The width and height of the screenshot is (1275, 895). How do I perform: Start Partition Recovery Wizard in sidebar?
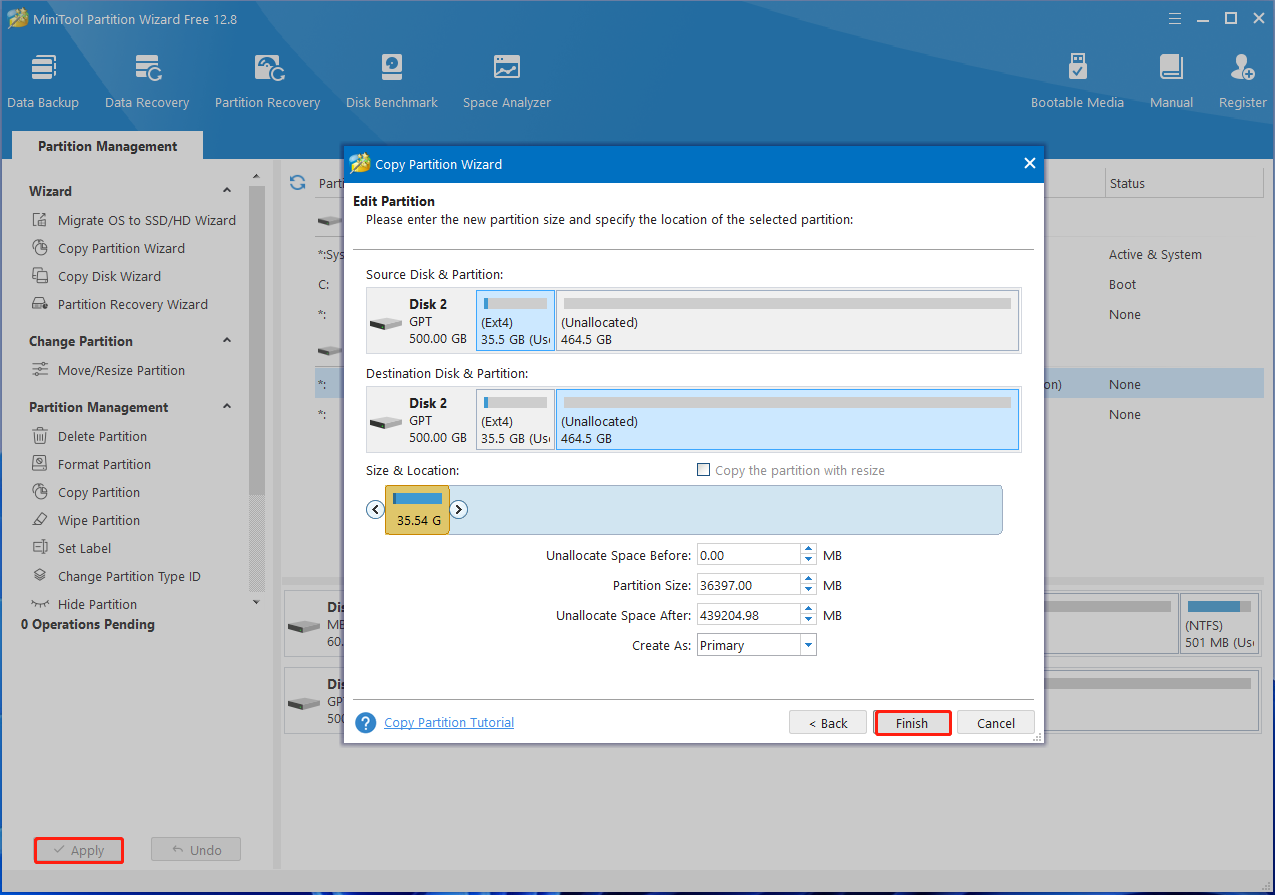click(x=120, y=304)
